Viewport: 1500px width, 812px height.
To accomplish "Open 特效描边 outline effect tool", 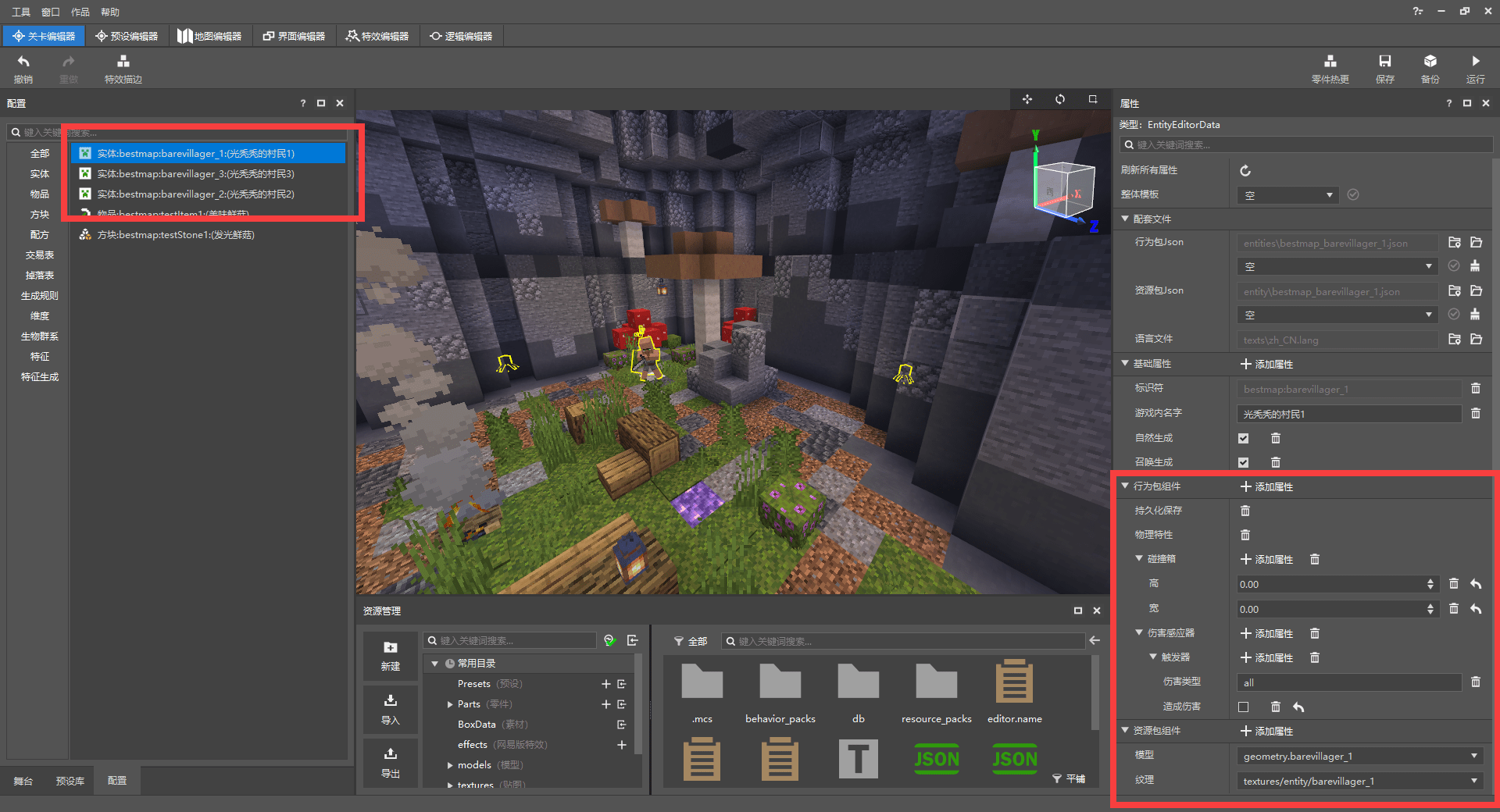I will pyautogui.click(x=123, y=62).
